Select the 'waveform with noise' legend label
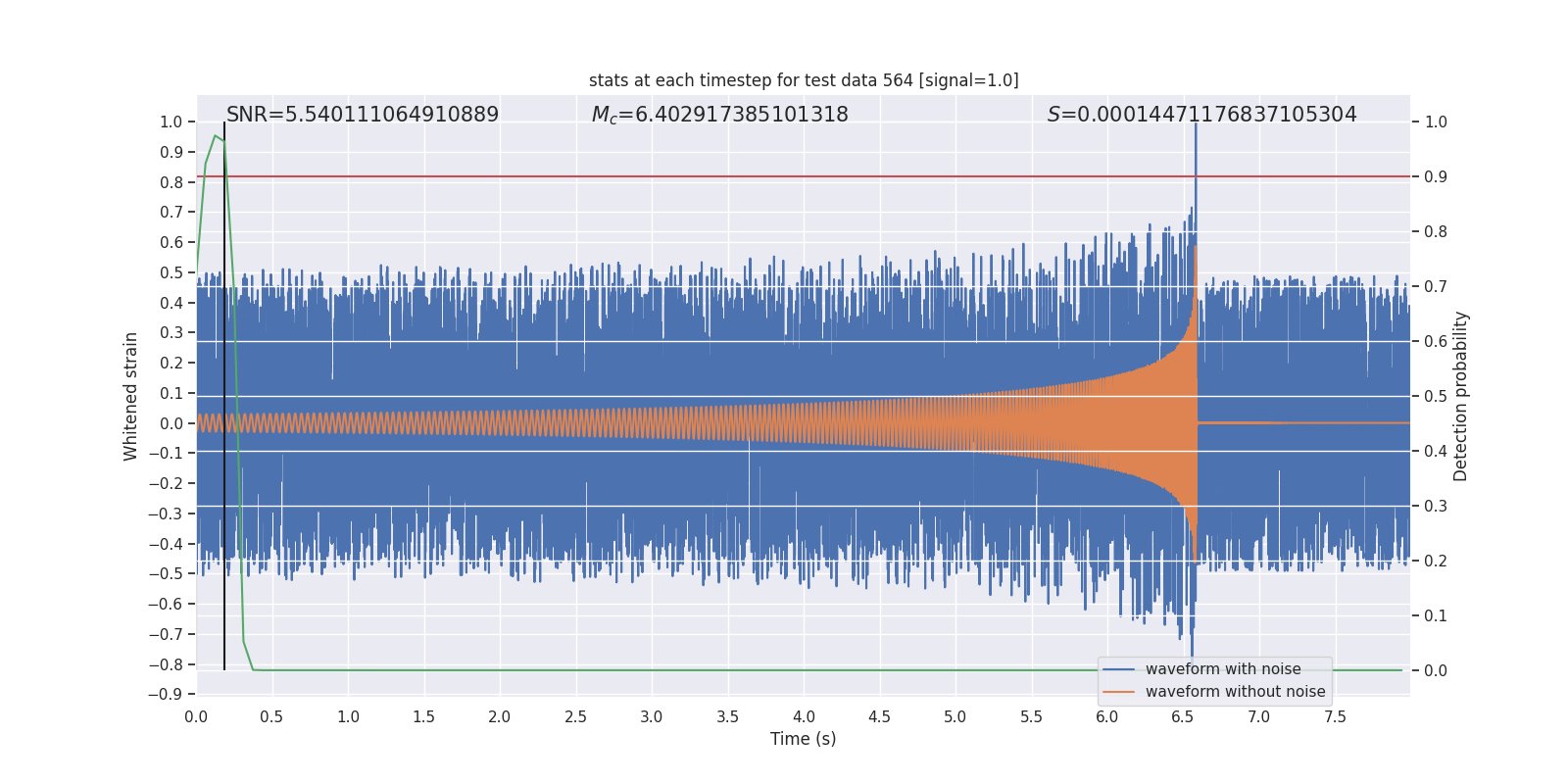Screen dimensions: 1568x784 coord(1223,669)
